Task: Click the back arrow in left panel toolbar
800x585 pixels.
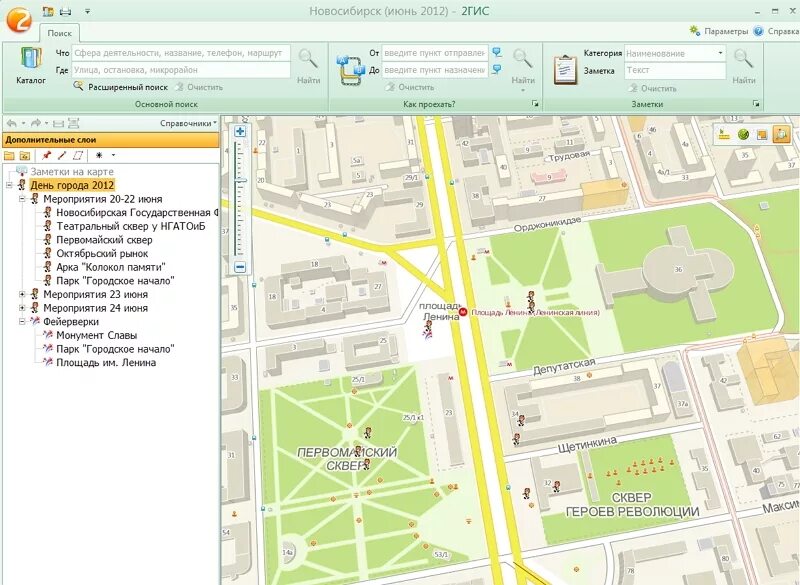Action: pyautogui.click(x=11, y=123)
